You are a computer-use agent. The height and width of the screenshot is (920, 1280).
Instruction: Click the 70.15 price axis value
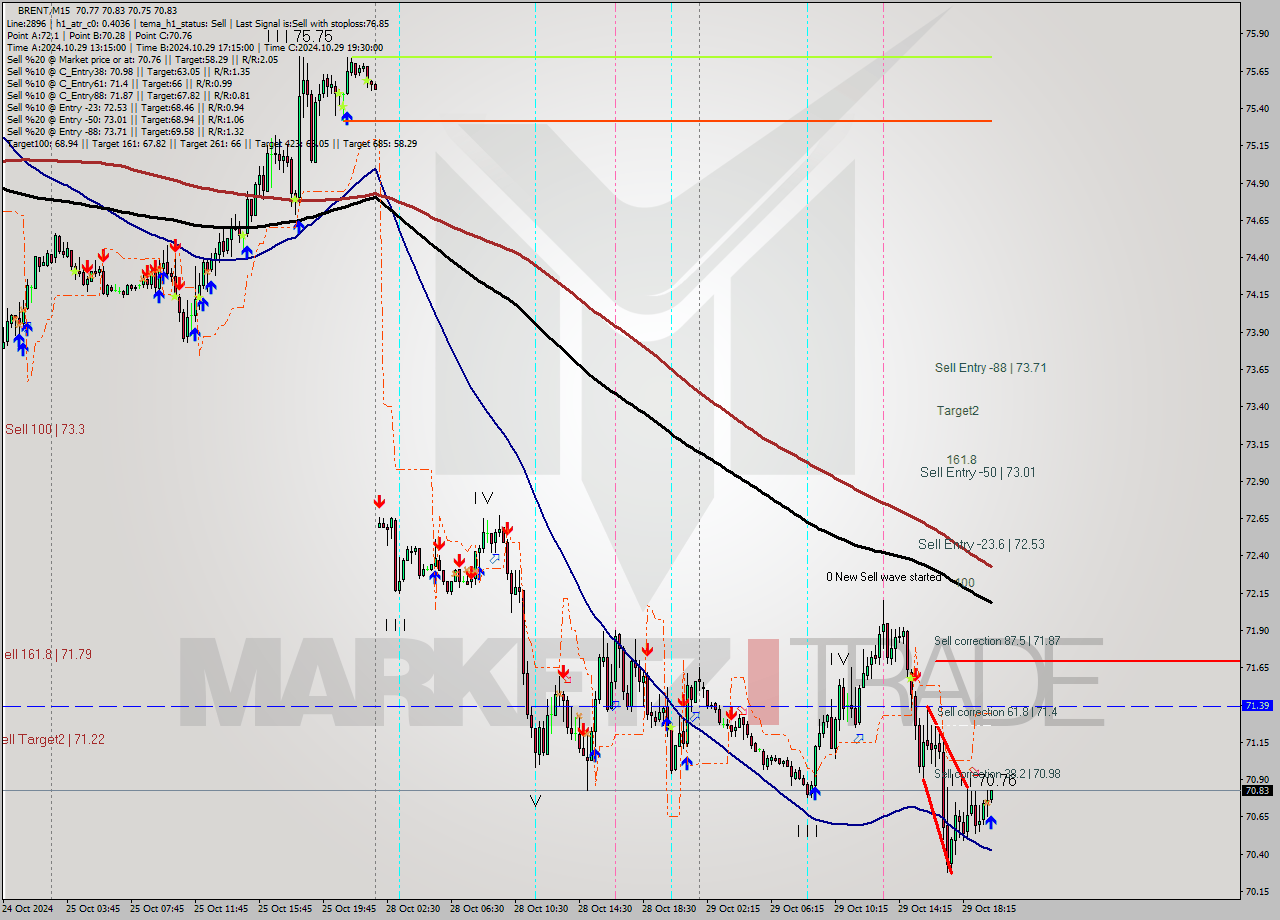1257,892
